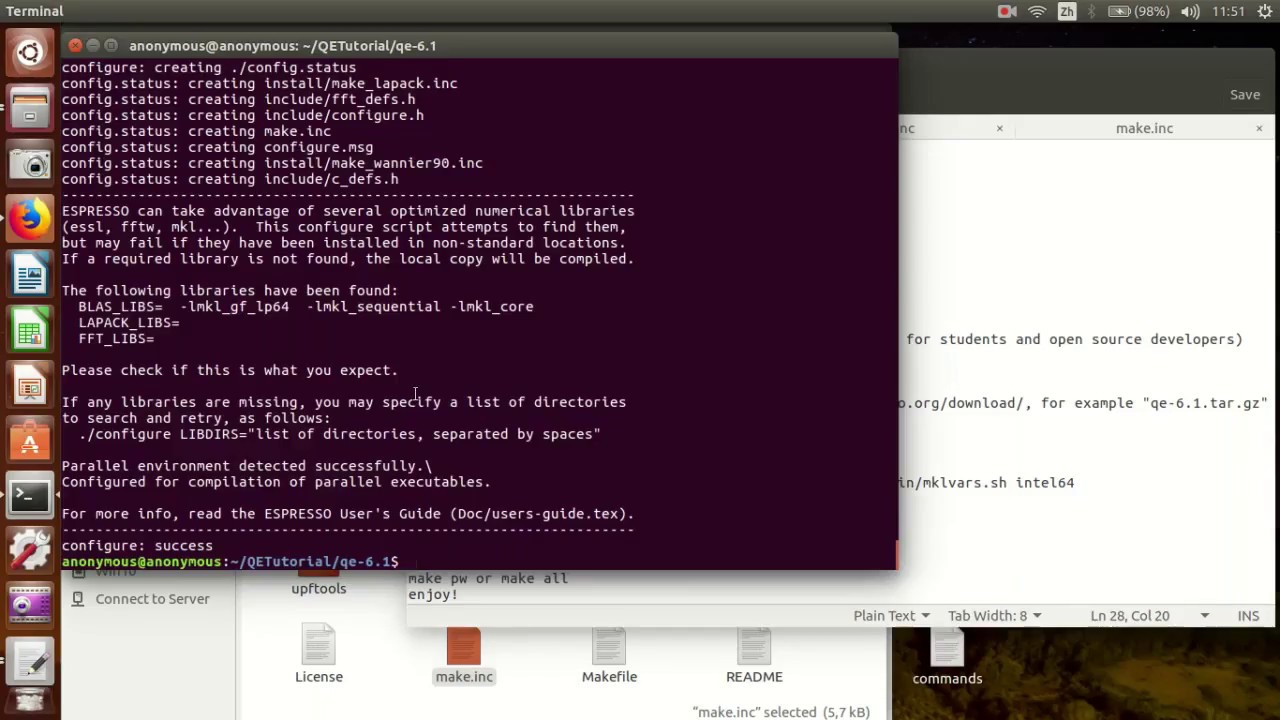Click the terminal scrollbar handle
The width and height of the screenshot is (1280, 720).
[895, 555]
